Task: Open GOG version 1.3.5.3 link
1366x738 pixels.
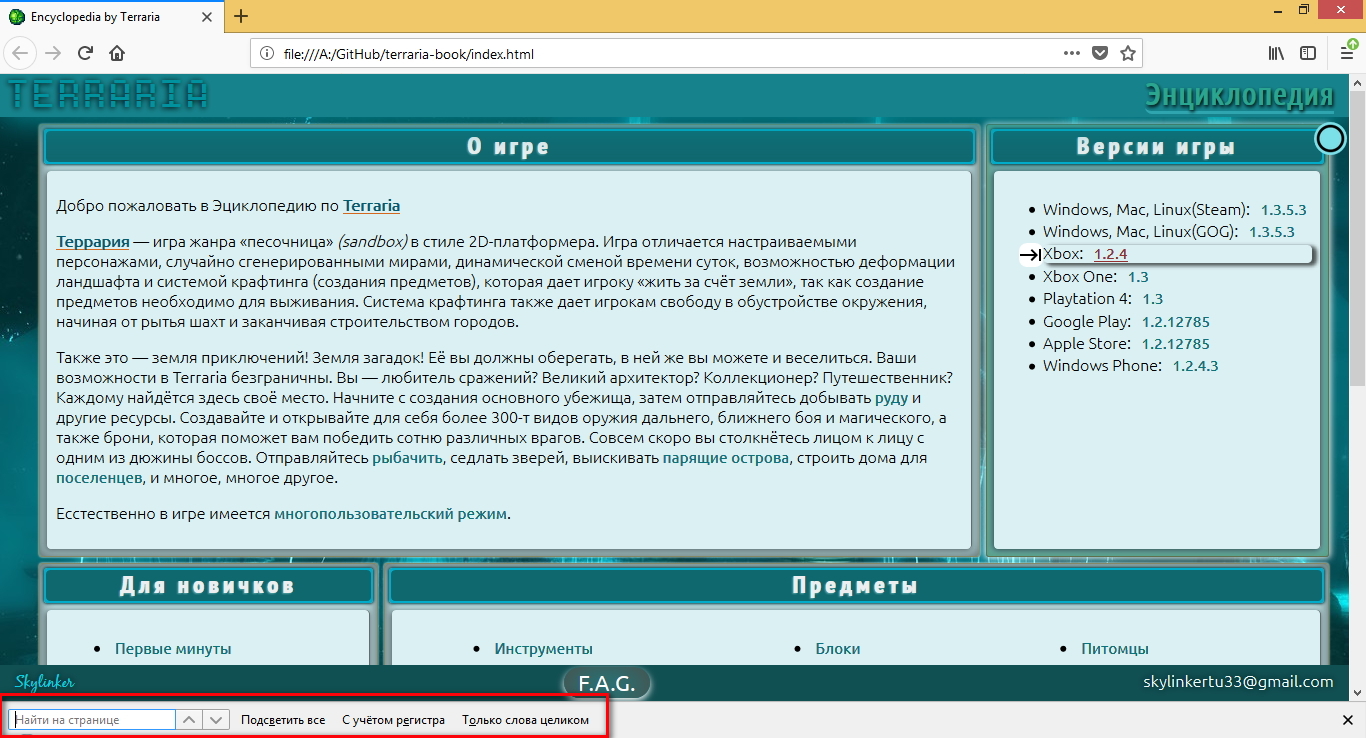Action: pos(1271,232)
